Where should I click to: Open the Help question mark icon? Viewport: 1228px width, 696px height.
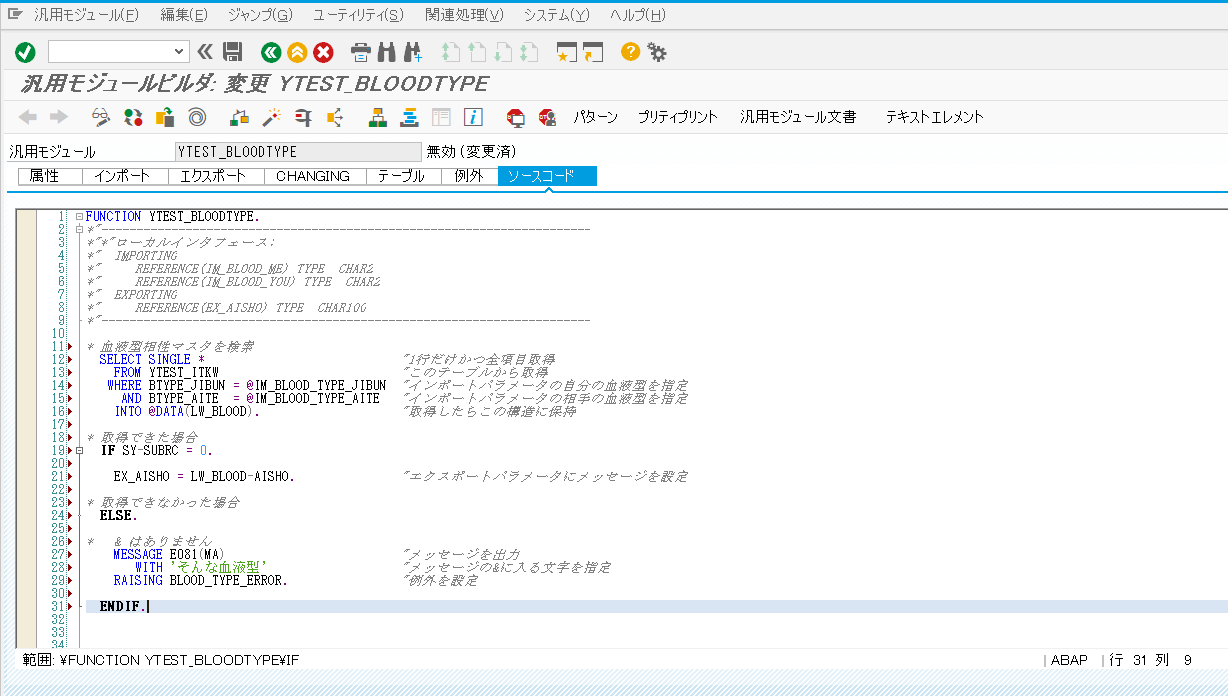[630, 51]
